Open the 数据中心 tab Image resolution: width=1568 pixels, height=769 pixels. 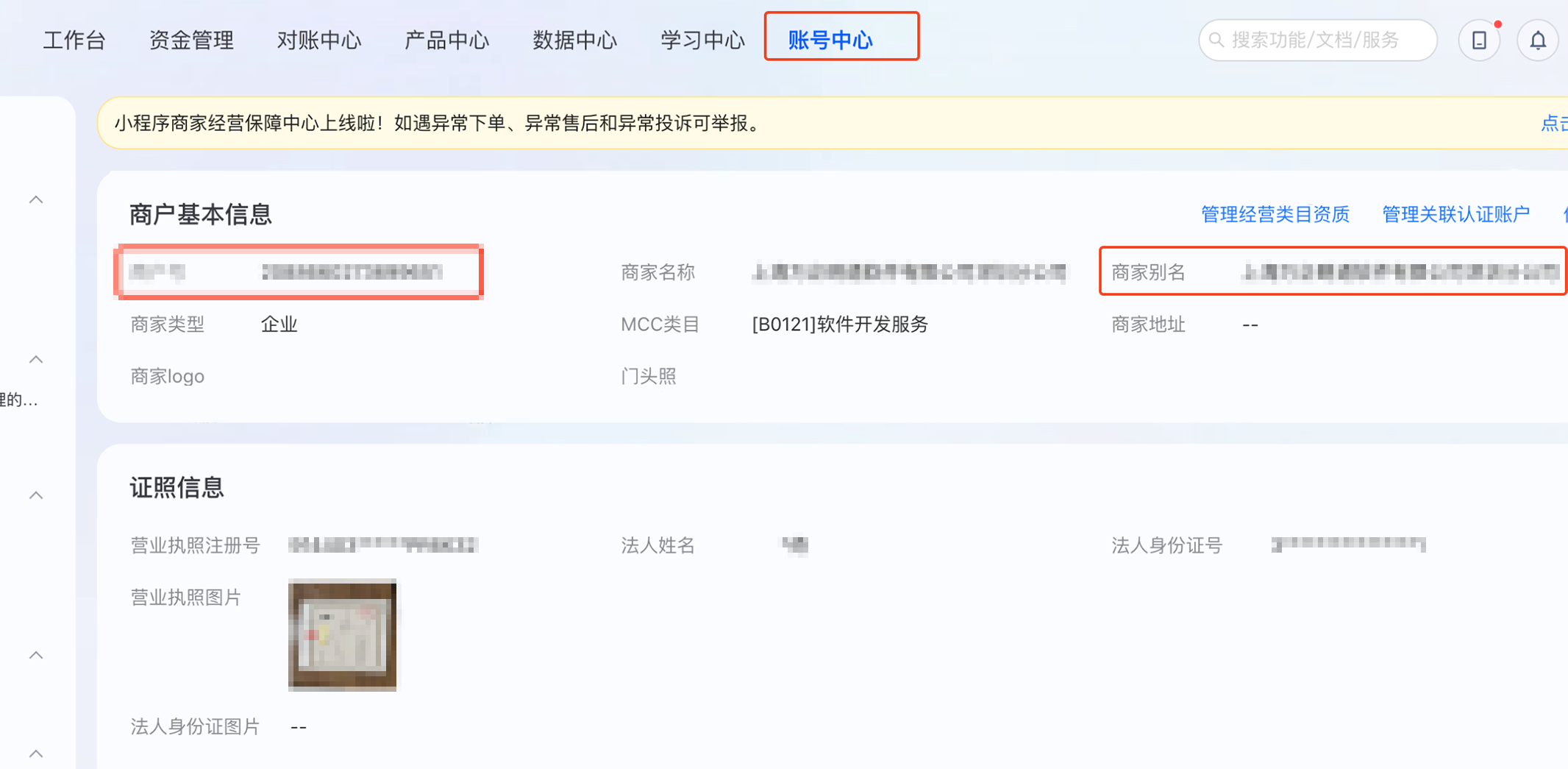575,40
